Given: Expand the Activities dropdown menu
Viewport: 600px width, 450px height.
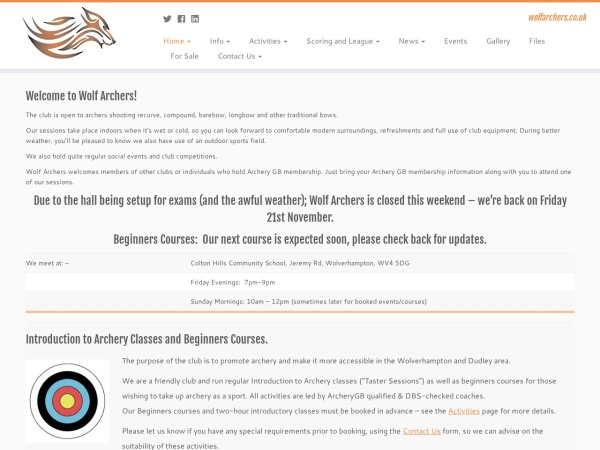Looking at the screenshot, I should 268,41.
